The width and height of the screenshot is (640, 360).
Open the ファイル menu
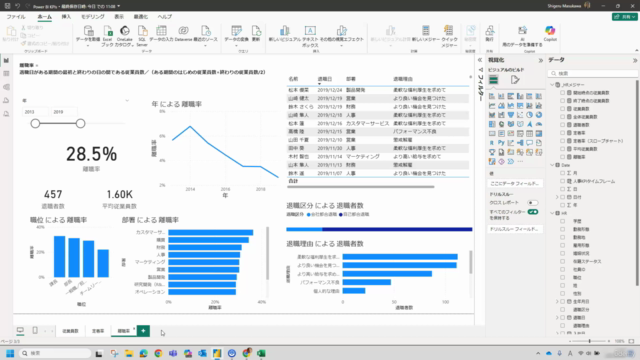click(16, 17)
